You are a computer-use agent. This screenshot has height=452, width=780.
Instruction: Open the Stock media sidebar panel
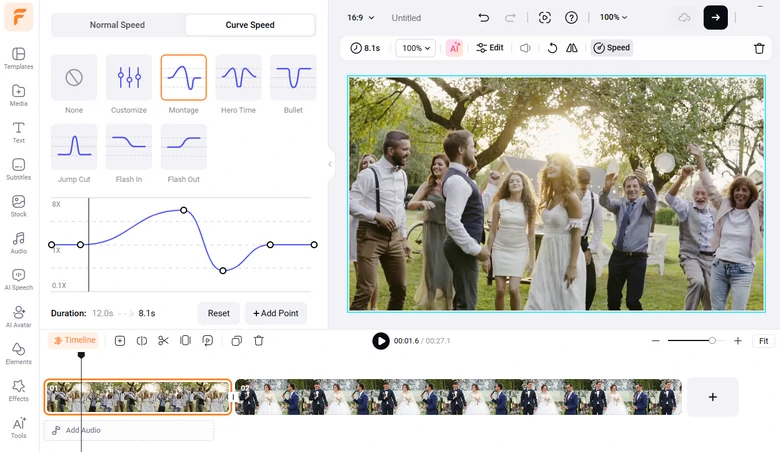click(x=18, y=206)
